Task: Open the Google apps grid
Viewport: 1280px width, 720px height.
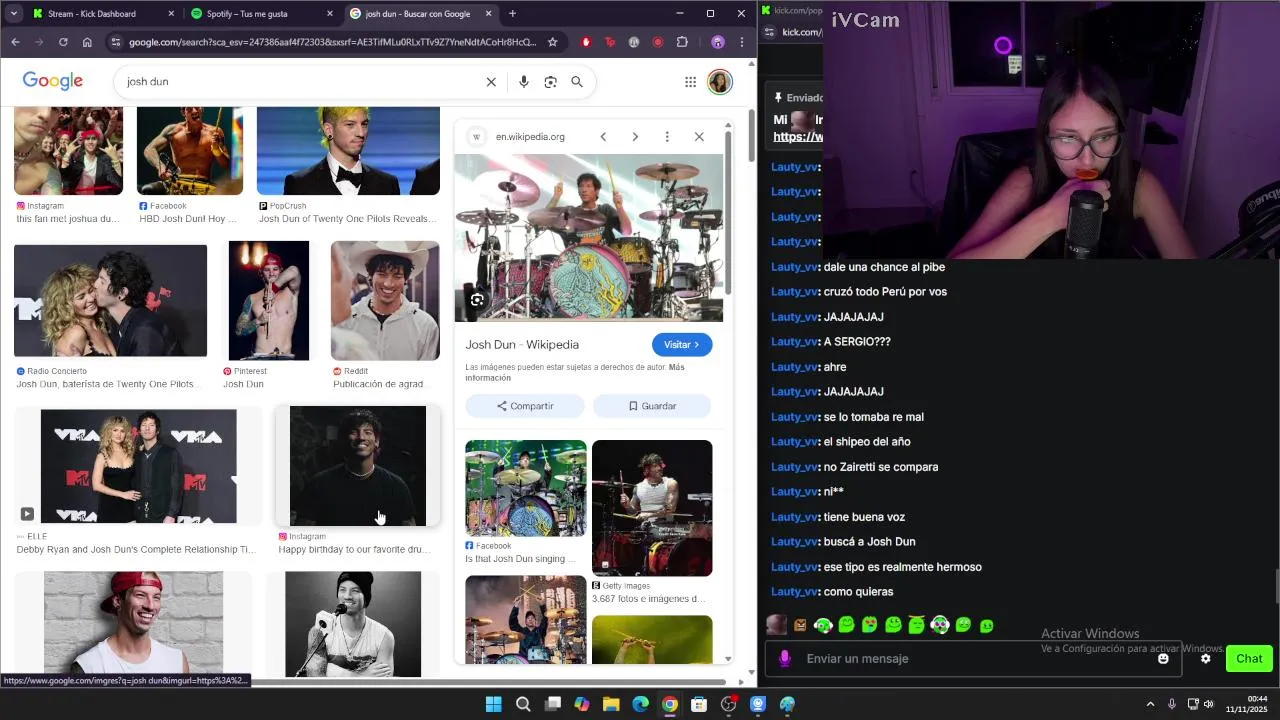Action: tap(690, 82)
